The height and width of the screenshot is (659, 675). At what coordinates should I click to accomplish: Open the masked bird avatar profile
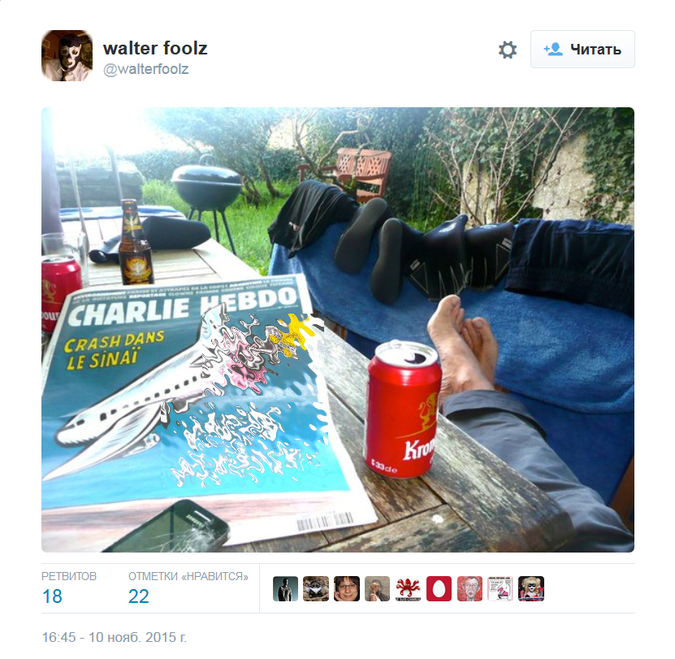[316, 589]
